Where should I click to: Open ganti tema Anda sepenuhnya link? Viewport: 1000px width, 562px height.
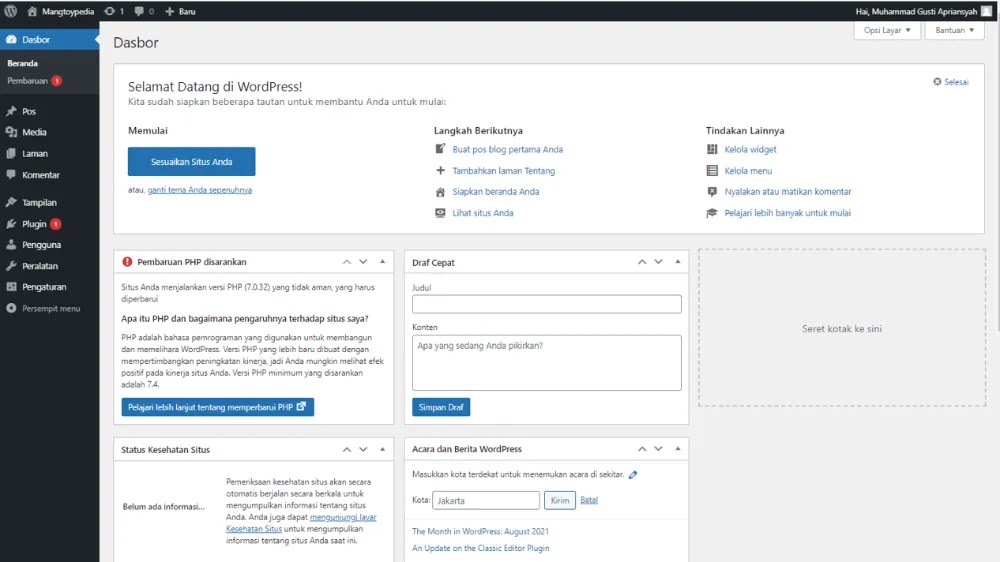pyautogui.click(x=200, y=190)
